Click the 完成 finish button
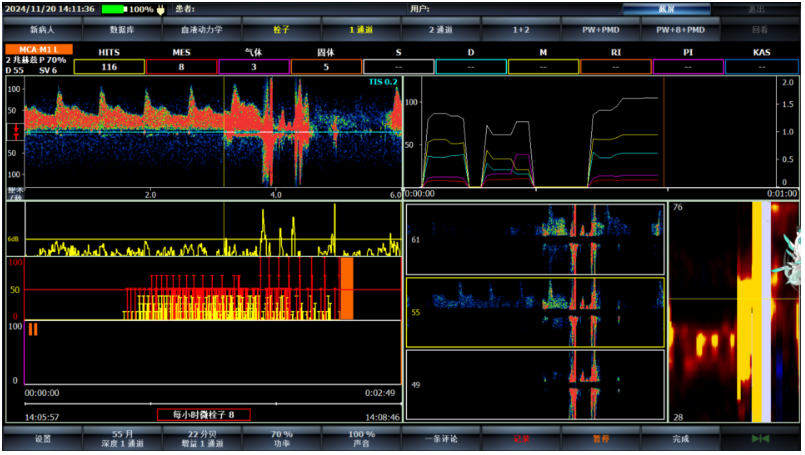 680,439
